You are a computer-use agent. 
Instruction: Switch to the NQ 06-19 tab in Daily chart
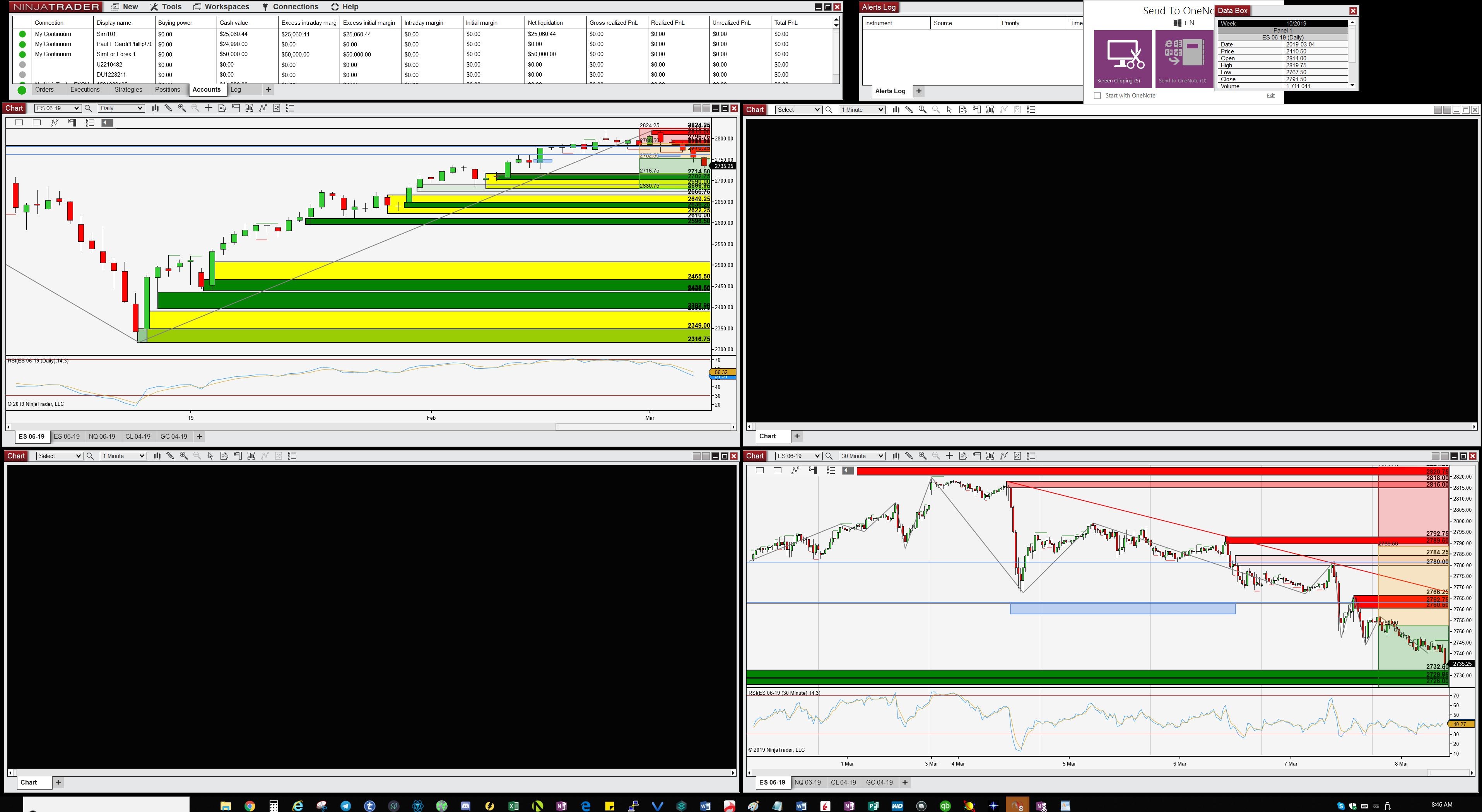pyautogui.click(x=102, y=436)
